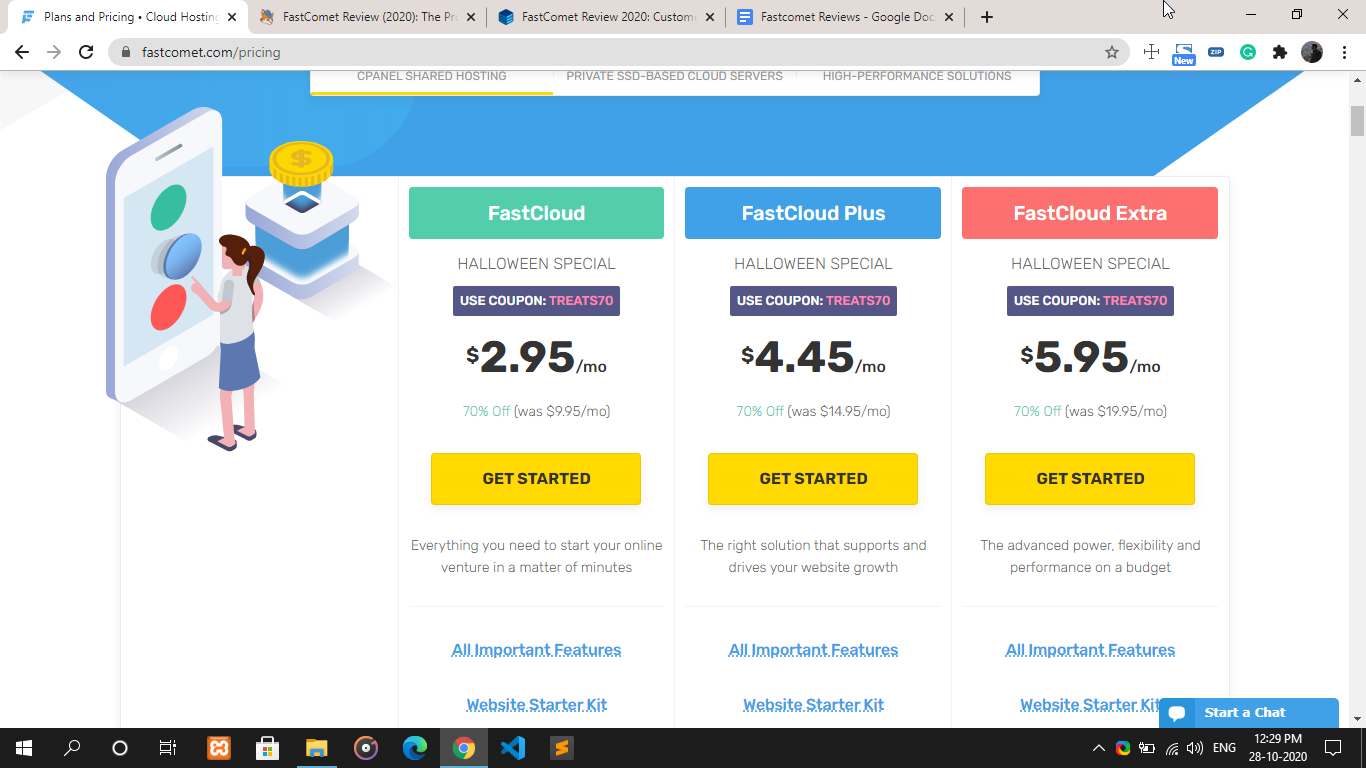The height and width of the screenshot is (768, 1366).
Task: Reload the FastComet pricing page
Action: click(x=86, y=52)
